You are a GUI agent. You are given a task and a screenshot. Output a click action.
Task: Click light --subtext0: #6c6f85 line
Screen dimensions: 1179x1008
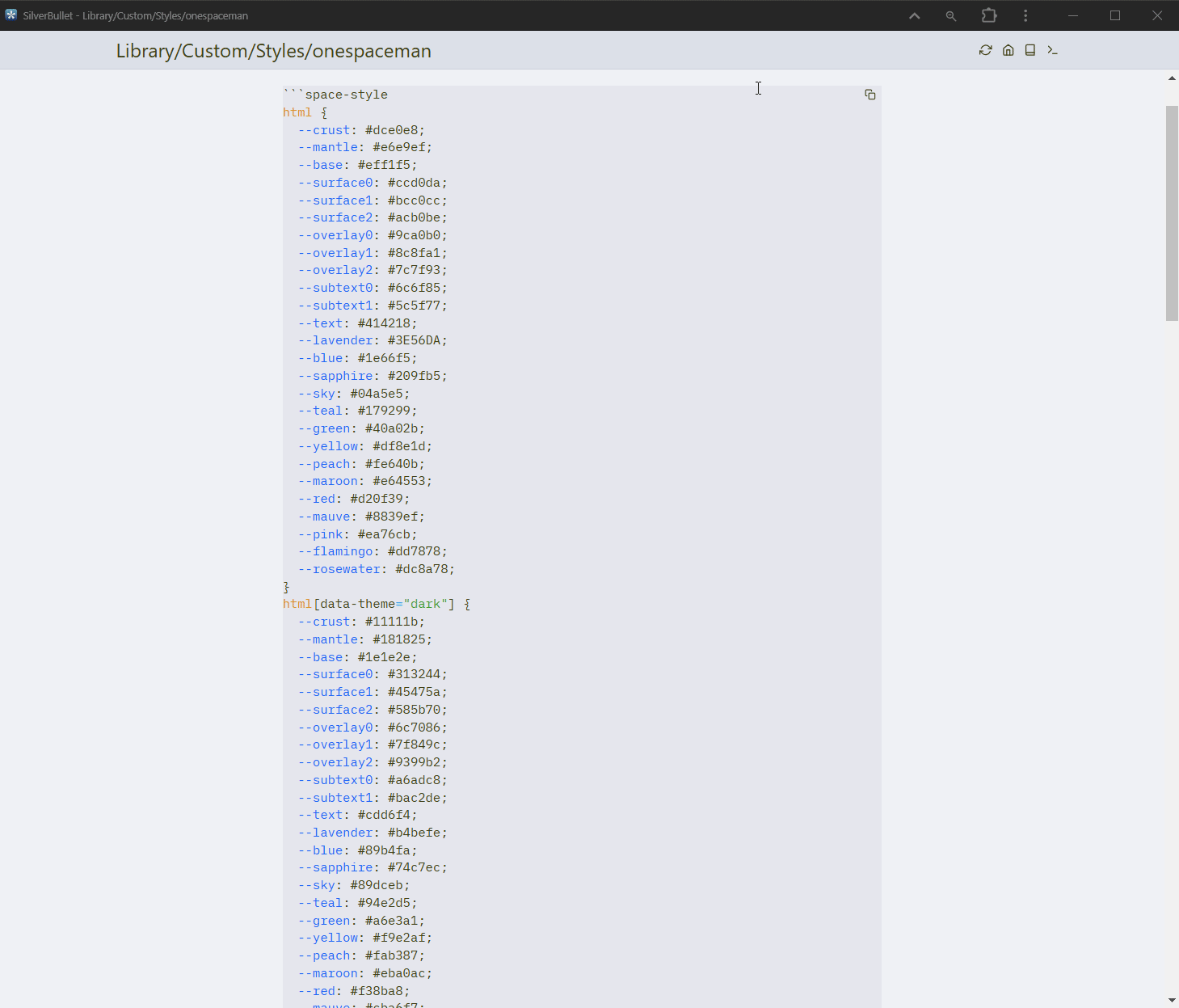(x=373, y=288)
